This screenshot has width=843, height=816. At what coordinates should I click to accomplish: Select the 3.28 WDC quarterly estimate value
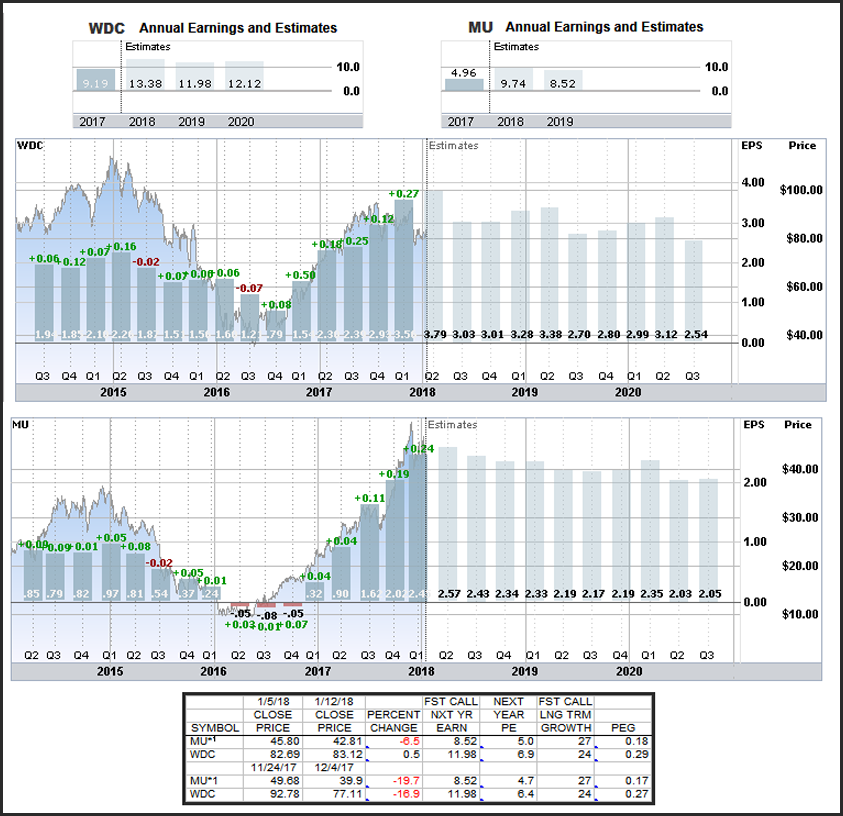pos(521,334)
